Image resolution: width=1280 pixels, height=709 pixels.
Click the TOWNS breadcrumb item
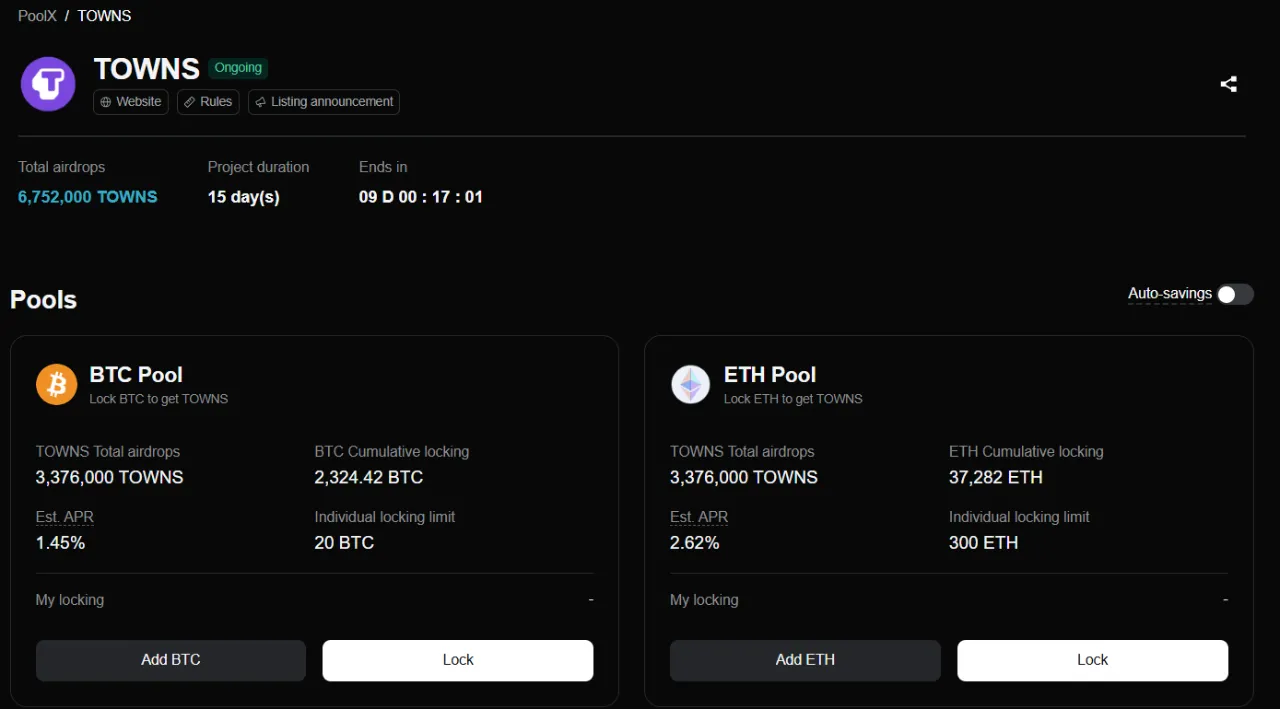pyautogui.click(x=104, y=16)
